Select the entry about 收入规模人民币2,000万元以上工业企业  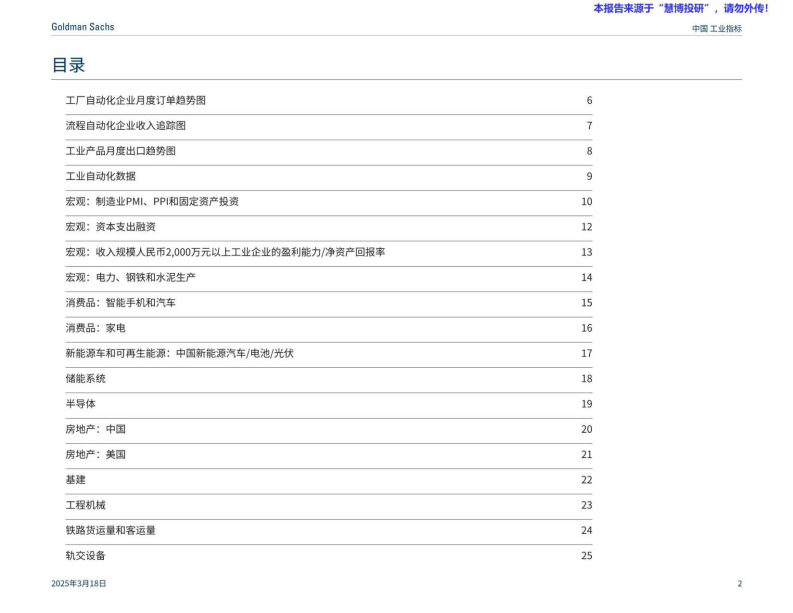pyautogui.click(x=225, y=252)
